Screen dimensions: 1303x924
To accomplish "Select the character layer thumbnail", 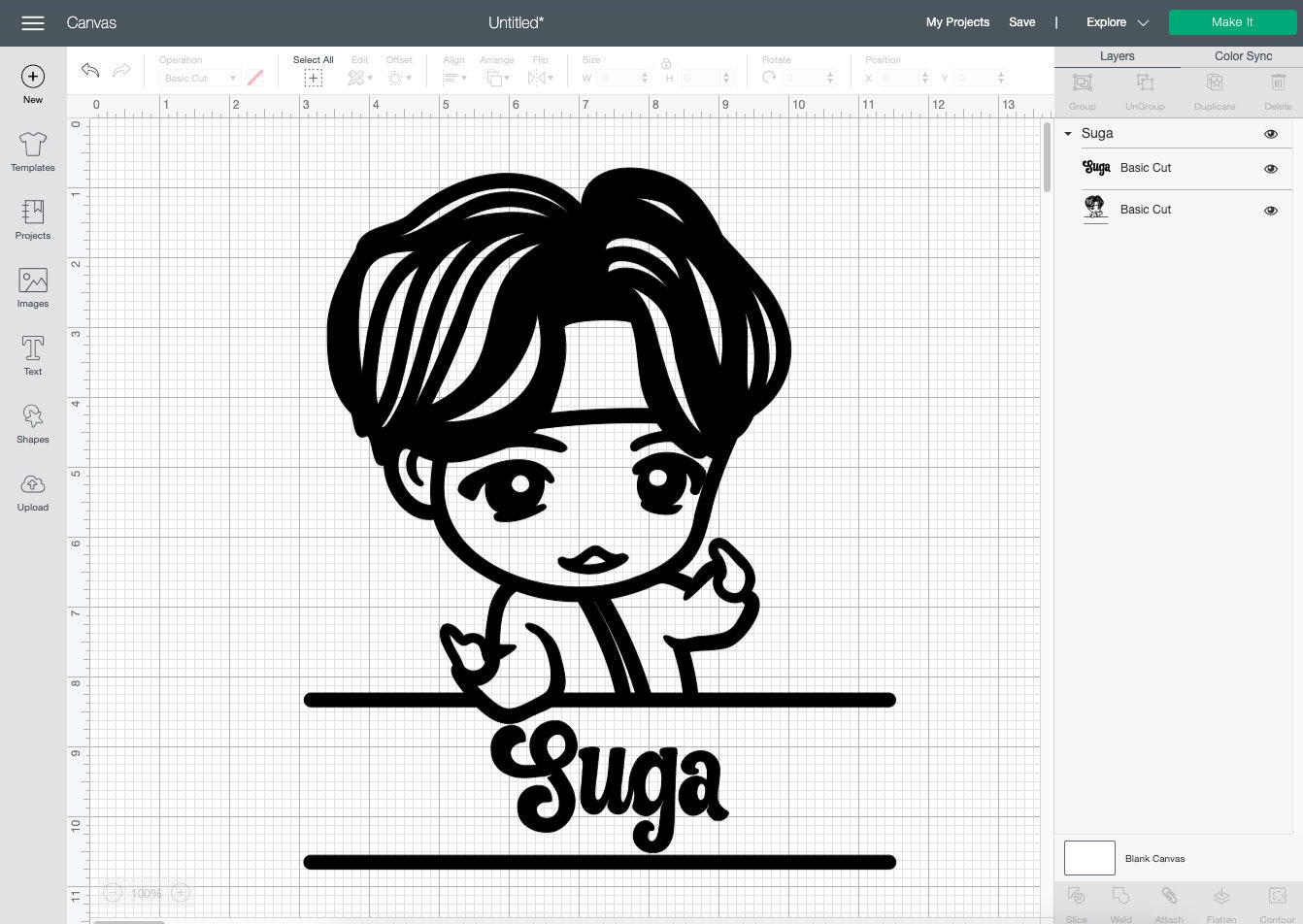I will pos(1095,209).
